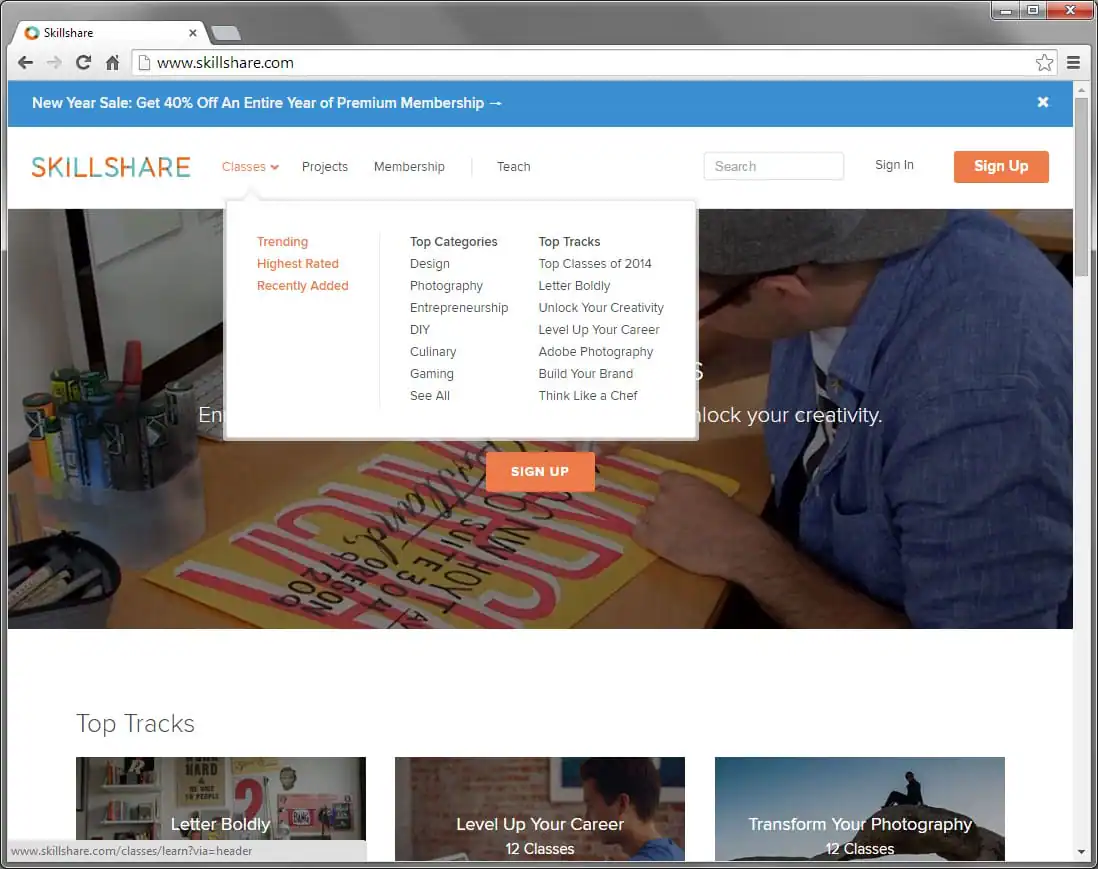Screen dimensions: 1098x869
Task: Bookmark this page with the star icon
Action: [1044, 62]
